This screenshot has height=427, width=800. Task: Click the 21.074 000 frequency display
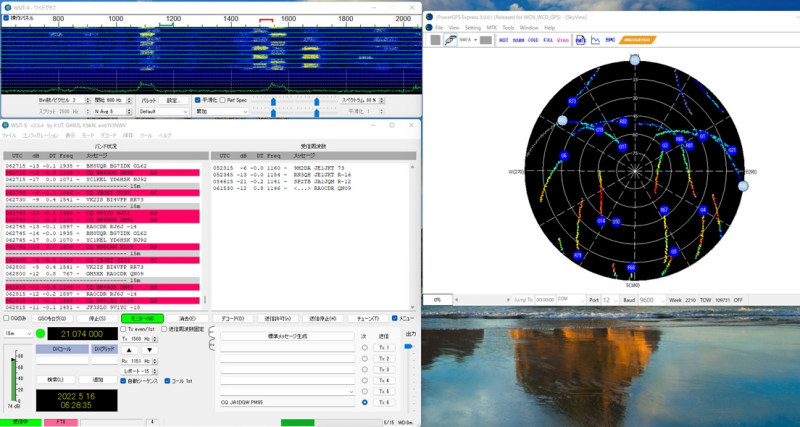(82, 334)
